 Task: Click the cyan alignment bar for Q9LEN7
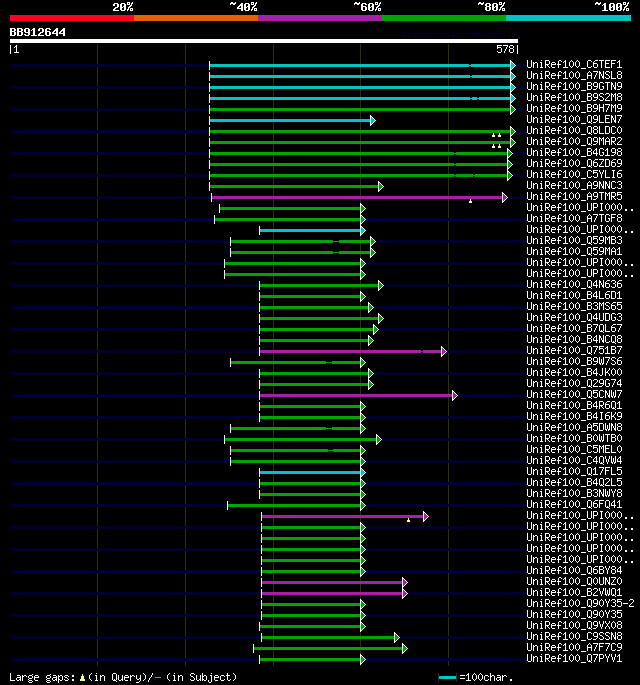[x=290, y=120]
